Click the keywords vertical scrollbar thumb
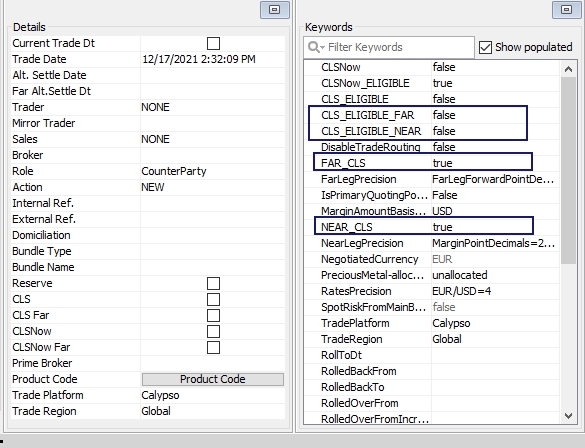Screen dimensions: 585x448 568,170
